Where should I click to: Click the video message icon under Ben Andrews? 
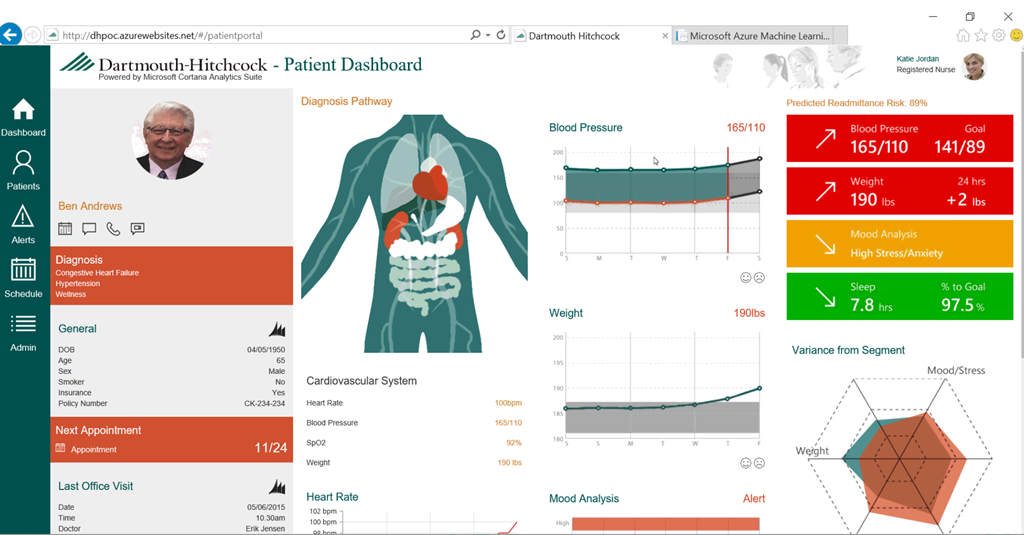tap(137, 229)
